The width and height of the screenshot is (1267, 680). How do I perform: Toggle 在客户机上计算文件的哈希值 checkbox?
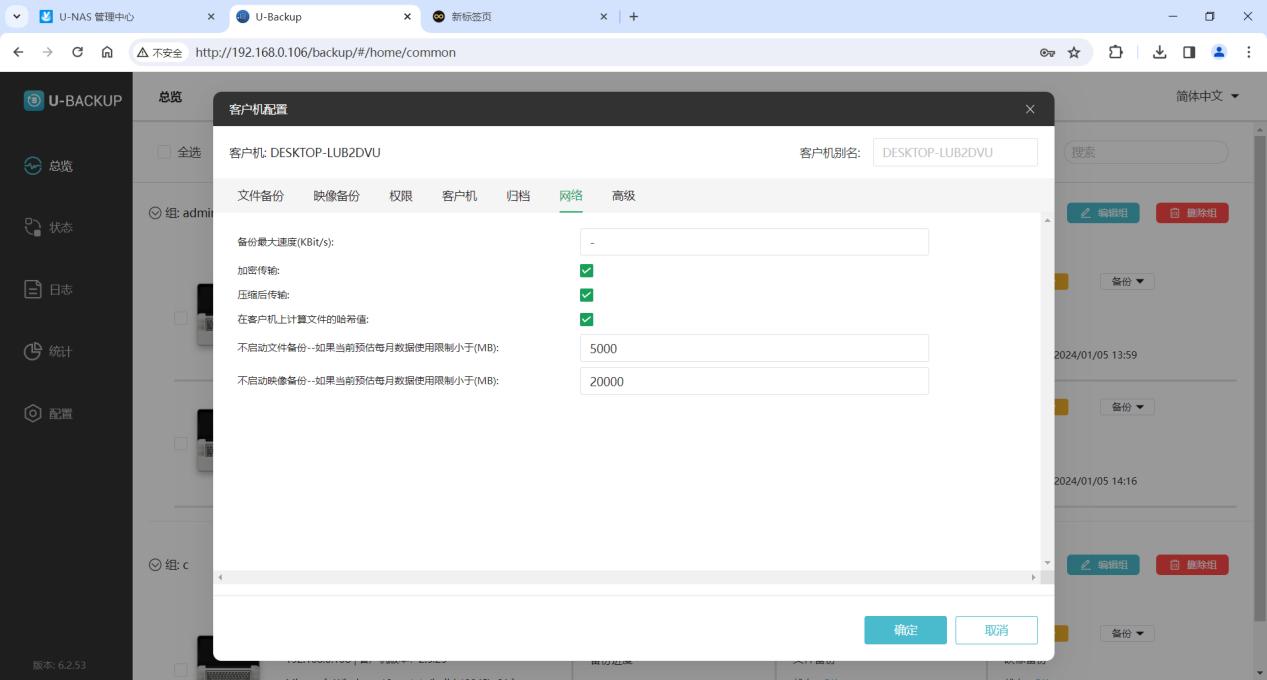pyautogui.click(x=587, y=320)
